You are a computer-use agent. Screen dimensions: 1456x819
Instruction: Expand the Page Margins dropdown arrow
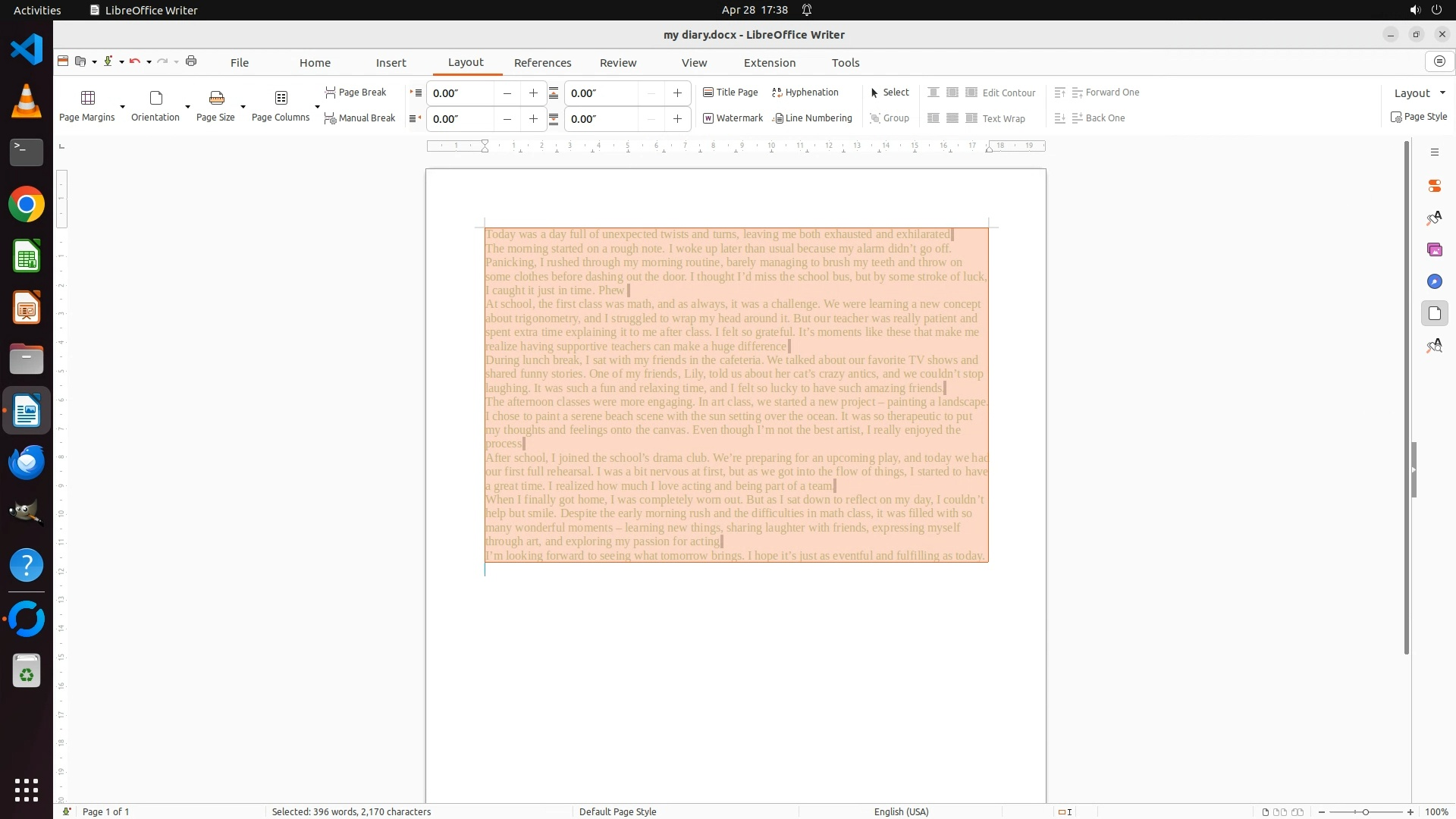[x=122, y=106]
